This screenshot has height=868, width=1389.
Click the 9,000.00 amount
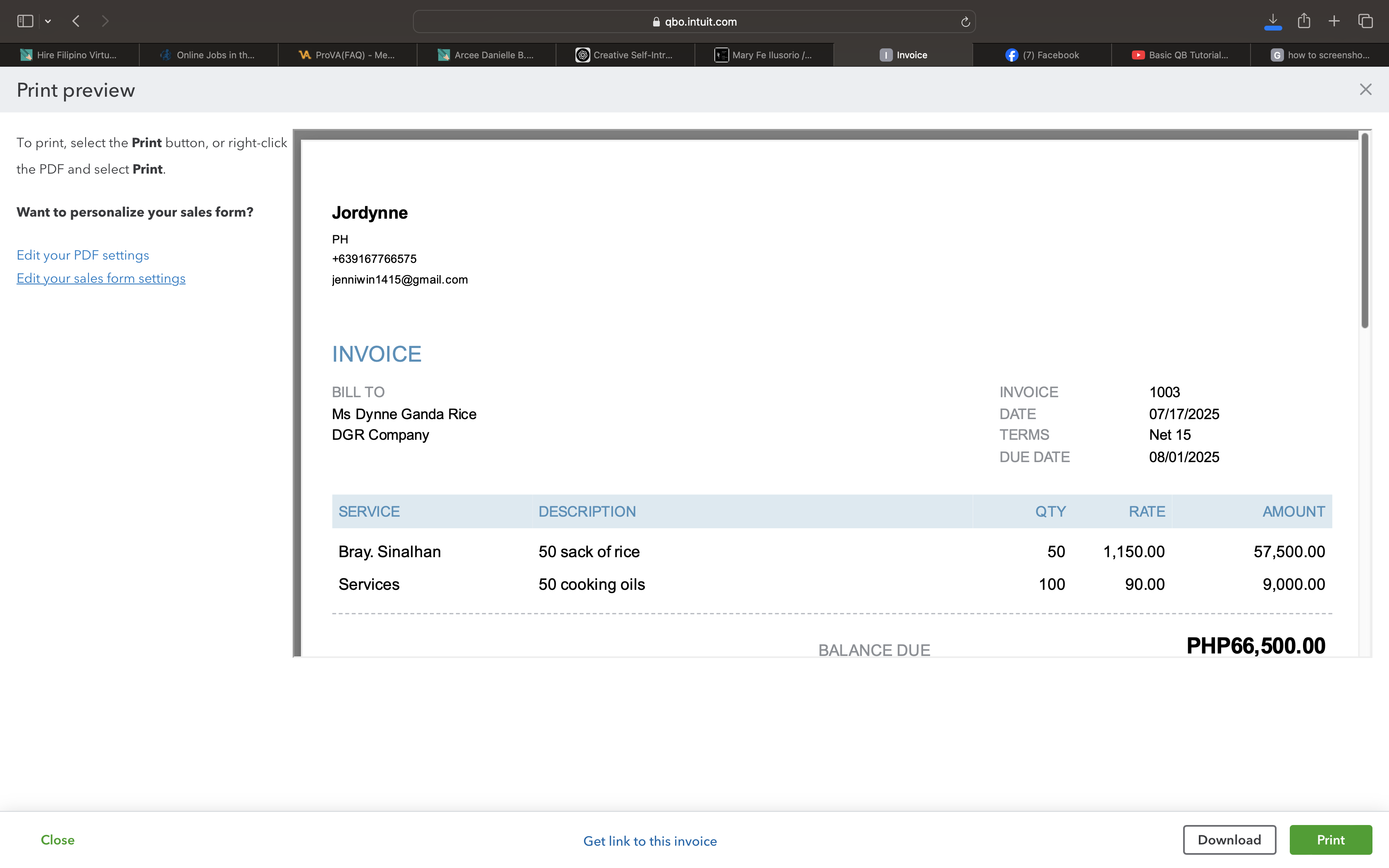click(1294, 584)
